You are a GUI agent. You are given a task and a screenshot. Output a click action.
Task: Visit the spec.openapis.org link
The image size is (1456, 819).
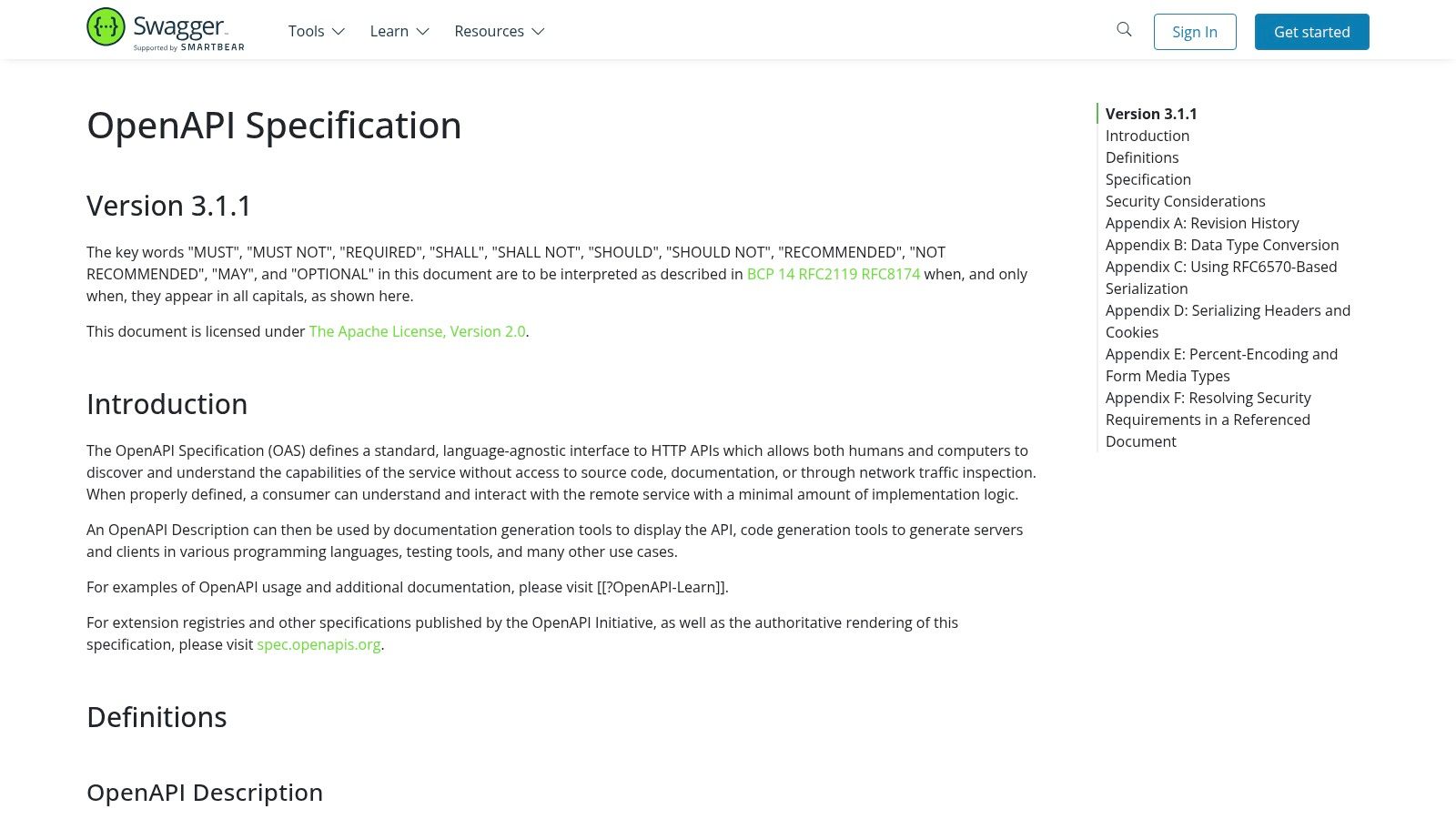click(318, 644)
